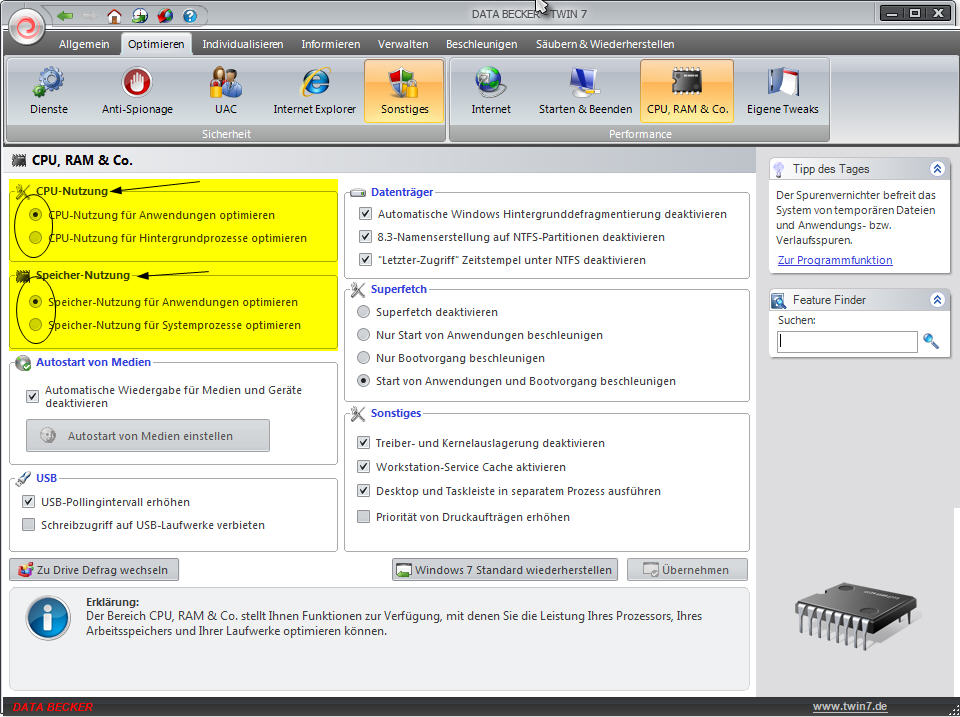
Task: Select the Sonstiges shield icon
Action: click(x=404, y=82)
